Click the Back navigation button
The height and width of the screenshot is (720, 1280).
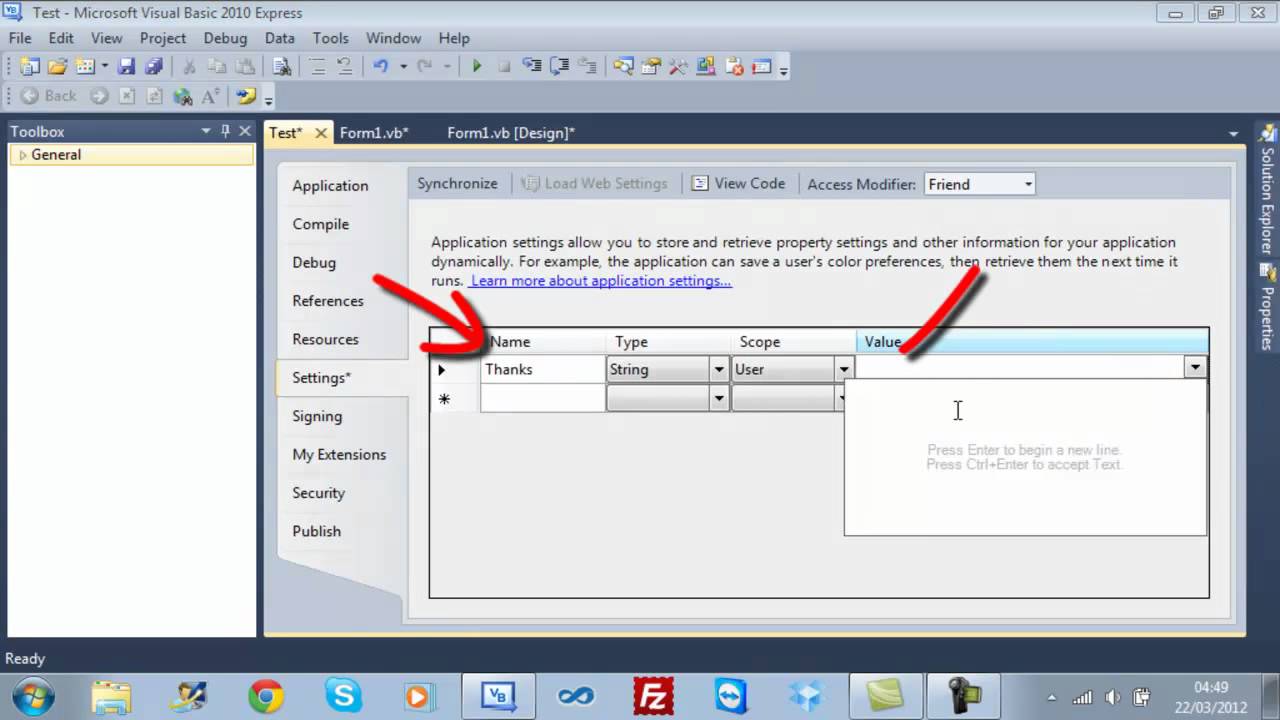(x=48, y=96)
